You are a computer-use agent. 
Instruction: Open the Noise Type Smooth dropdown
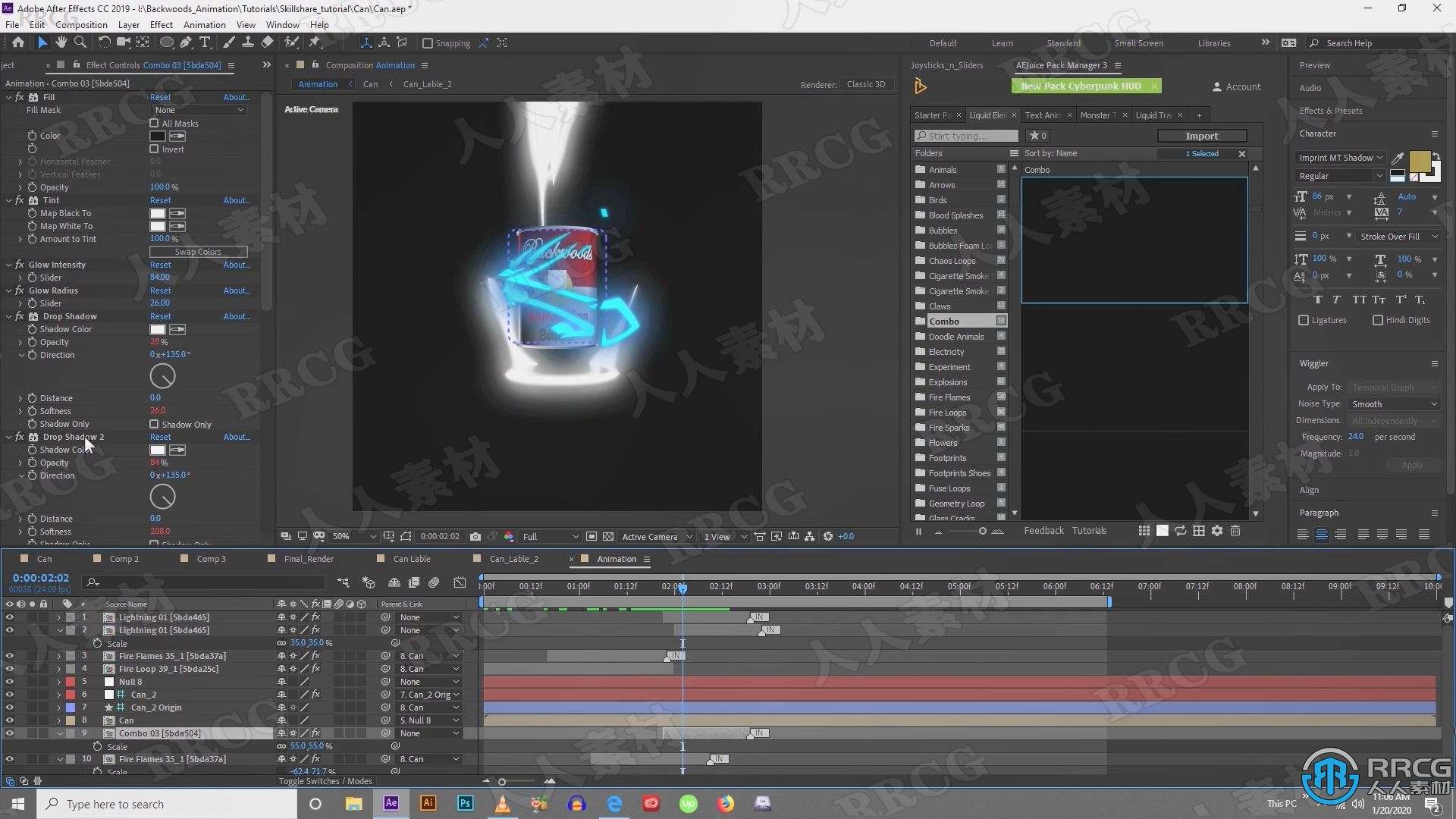[x=1394, y=404]
